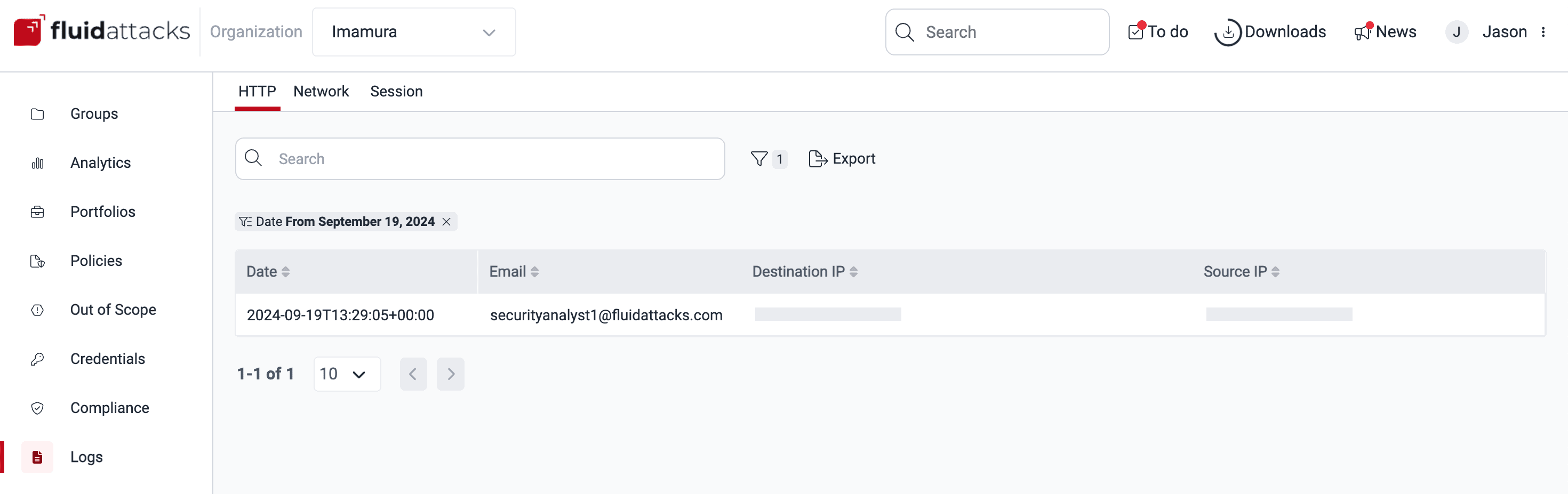Open the Downloads panel
The width and height of the screenshot is (1568, 494).
[x=1271, y=31]
